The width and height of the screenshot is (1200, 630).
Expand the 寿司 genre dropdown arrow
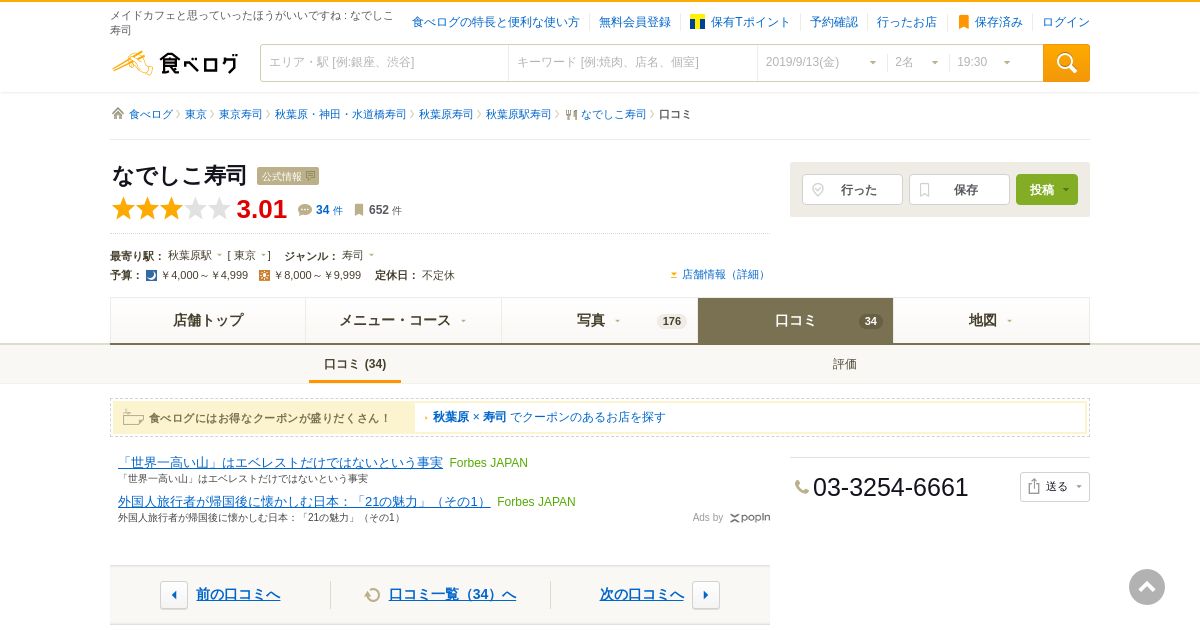[x=372, y=255]
